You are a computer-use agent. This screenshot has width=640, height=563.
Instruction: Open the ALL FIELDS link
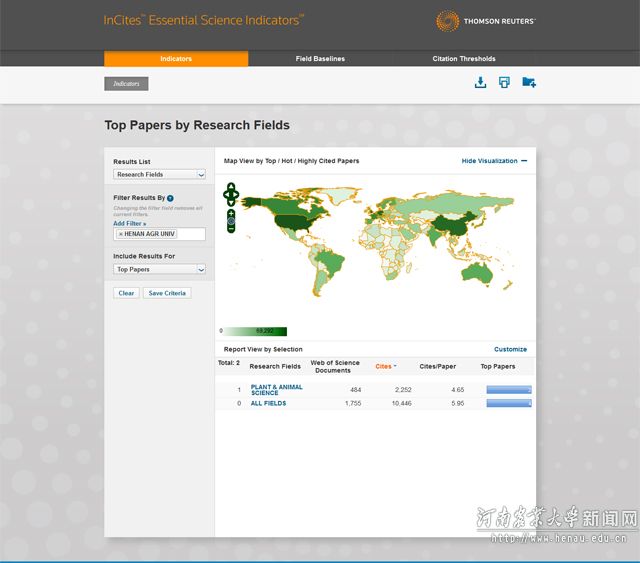pos(268,403)
